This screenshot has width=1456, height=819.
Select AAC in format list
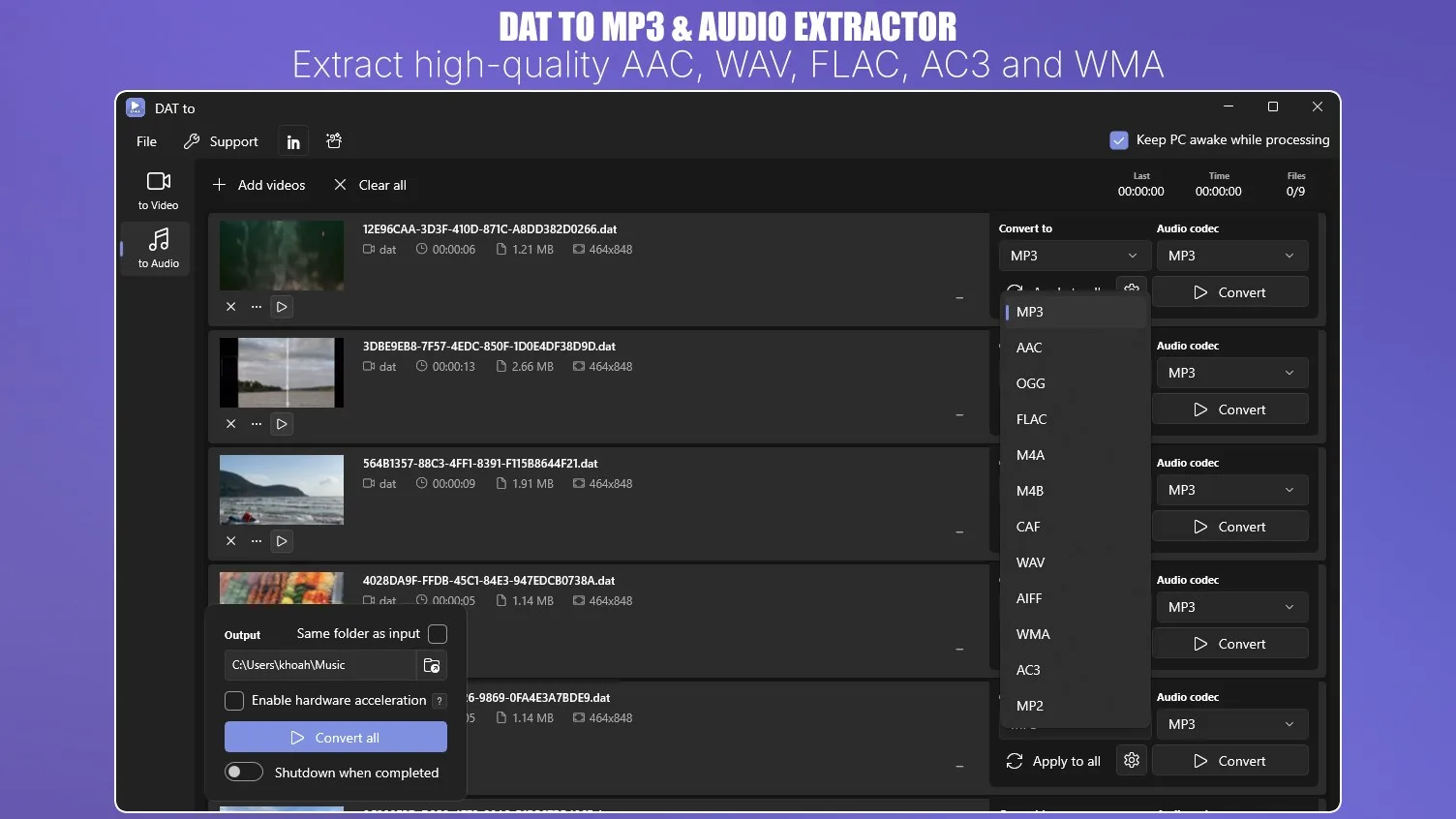(1075, 348)
